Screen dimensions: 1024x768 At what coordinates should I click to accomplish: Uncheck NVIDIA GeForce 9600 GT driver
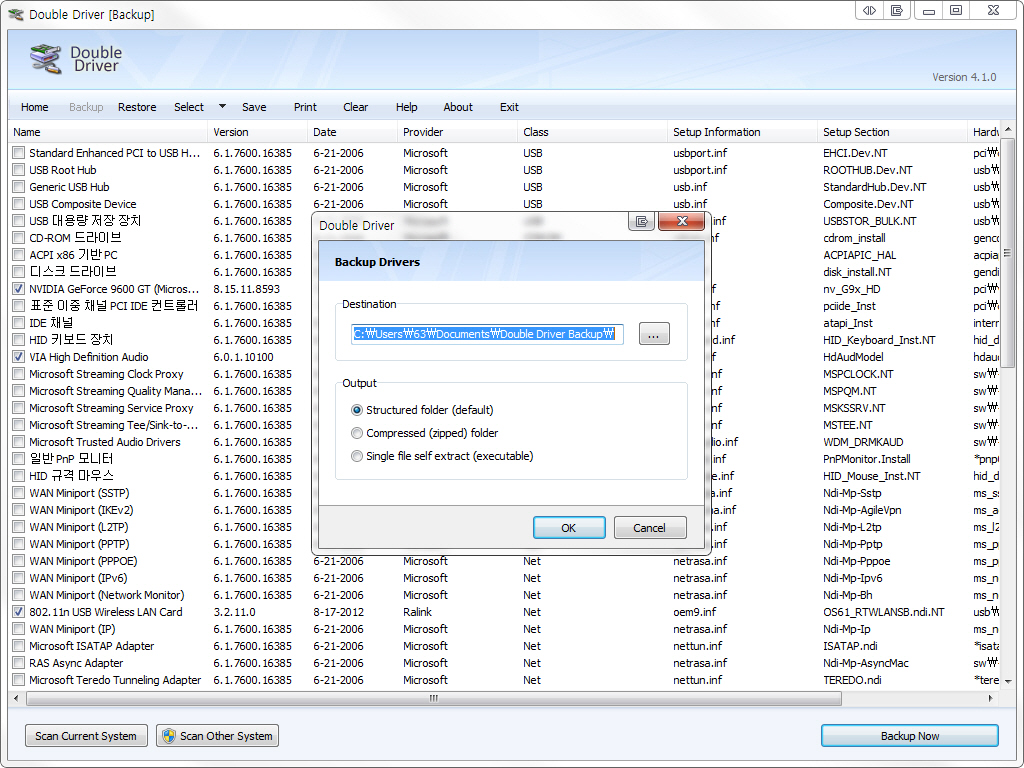click(x=18, y=289)
